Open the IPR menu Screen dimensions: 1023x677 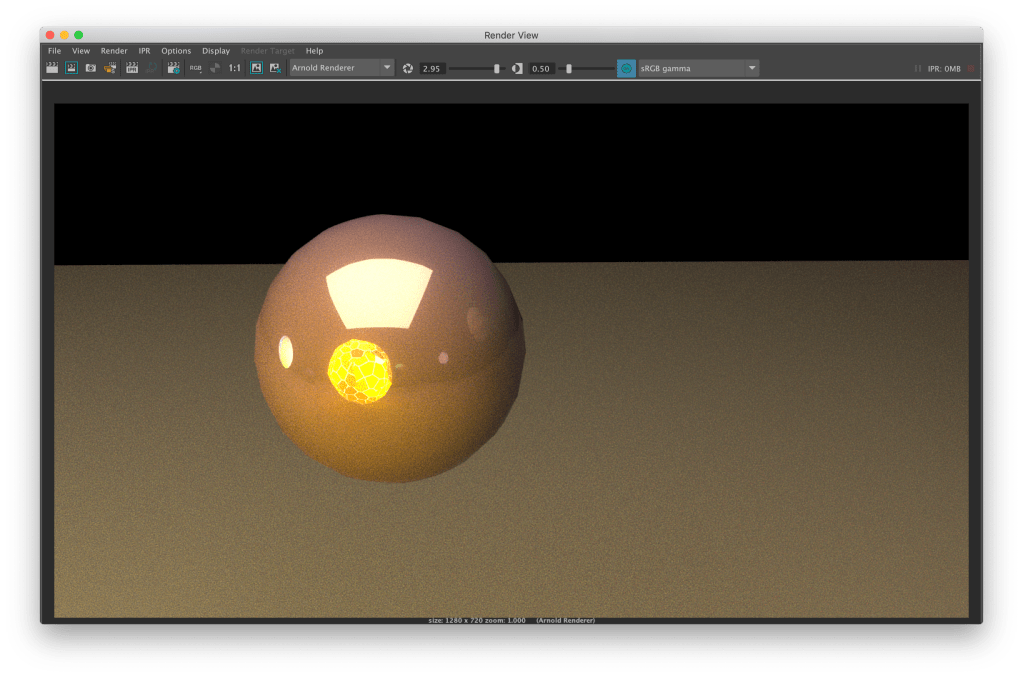coord(144,51)
